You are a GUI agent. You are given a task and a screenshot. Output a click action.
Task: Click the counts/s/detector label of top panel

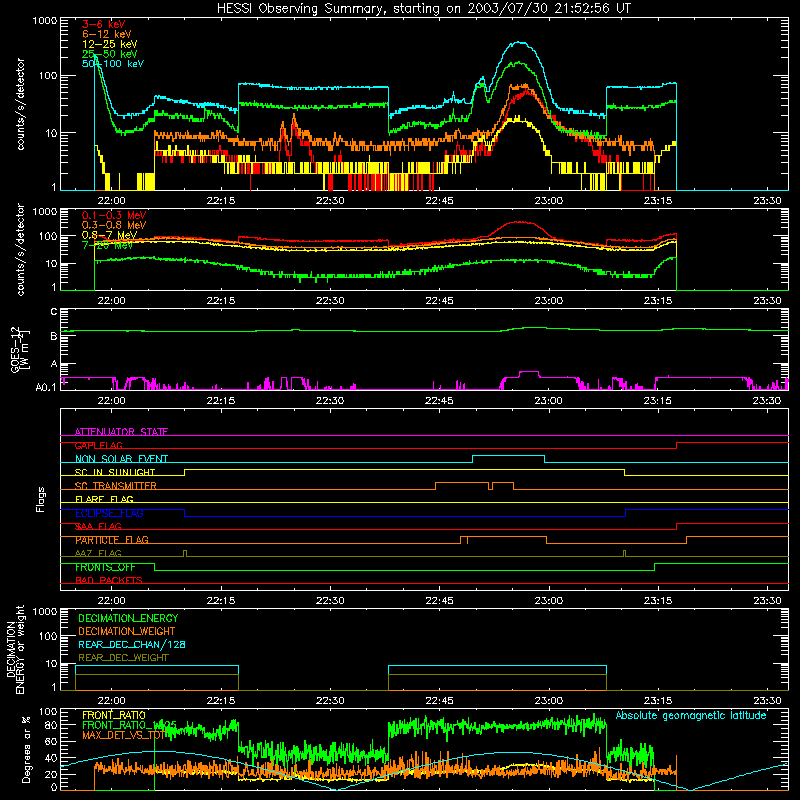pyautogui.click(x=20, y=104)
